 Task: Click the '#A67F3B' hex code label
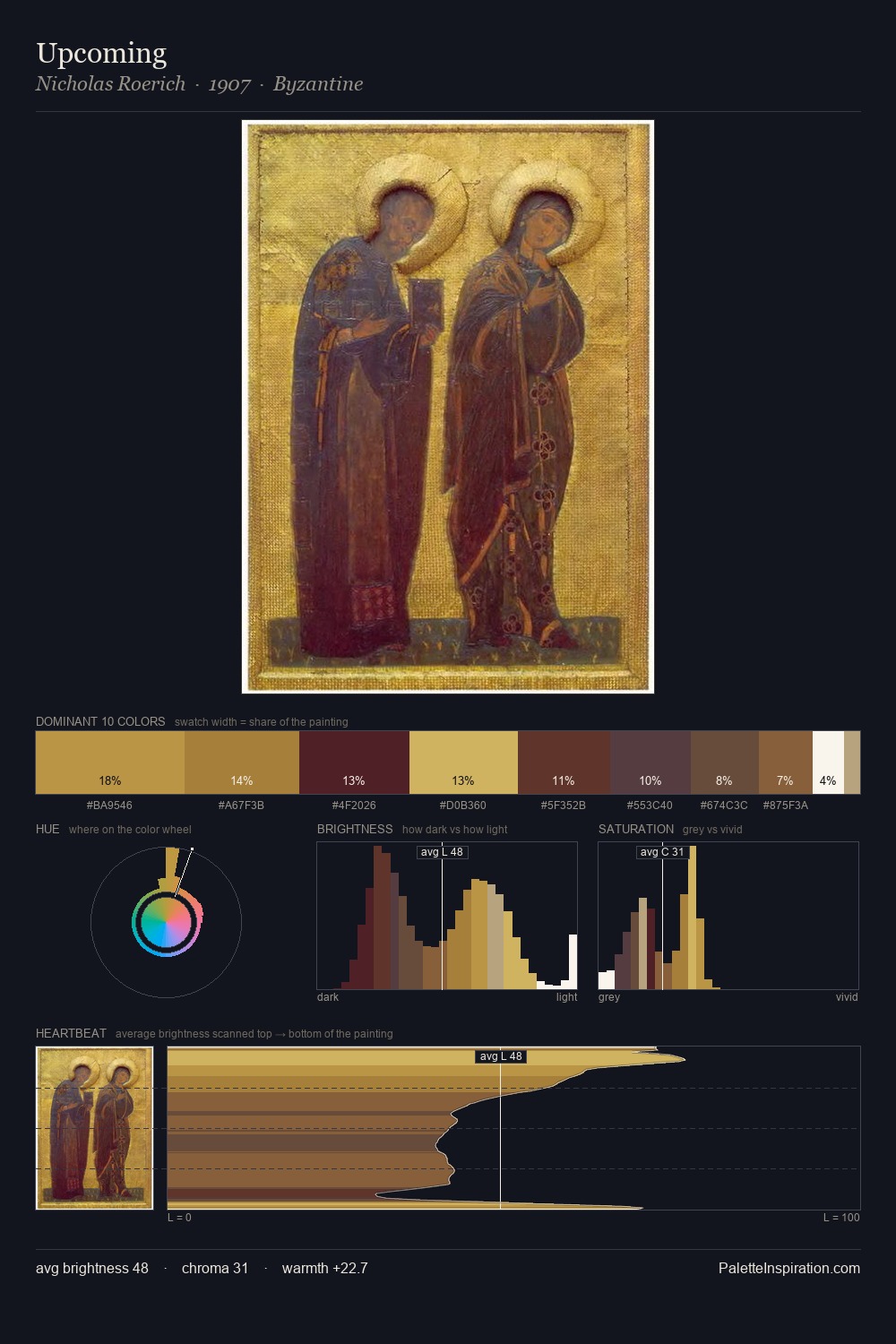pyautogui.click(x=242, y=806)
